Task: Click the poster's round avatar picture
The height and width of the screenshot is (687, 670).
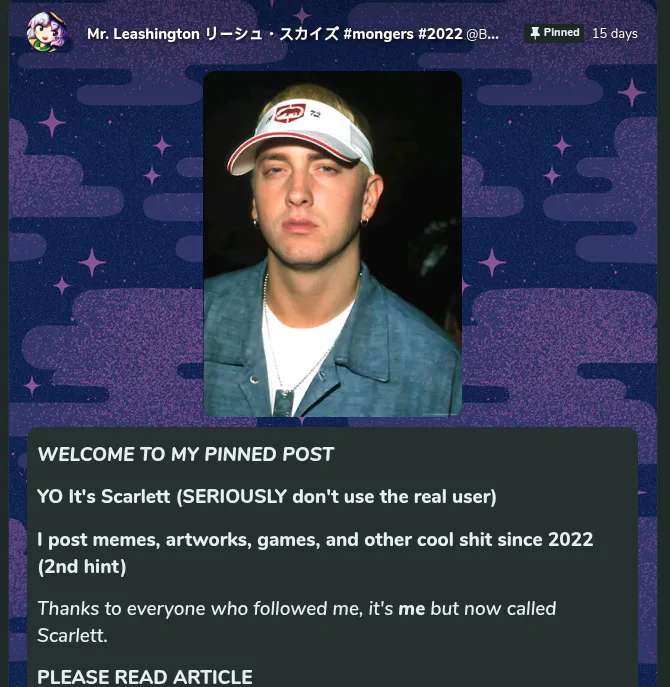Action: 47,32
